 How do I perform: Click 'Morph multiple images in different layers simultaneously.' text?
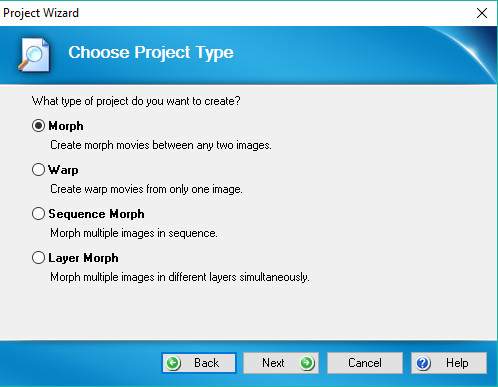(180, 277)
